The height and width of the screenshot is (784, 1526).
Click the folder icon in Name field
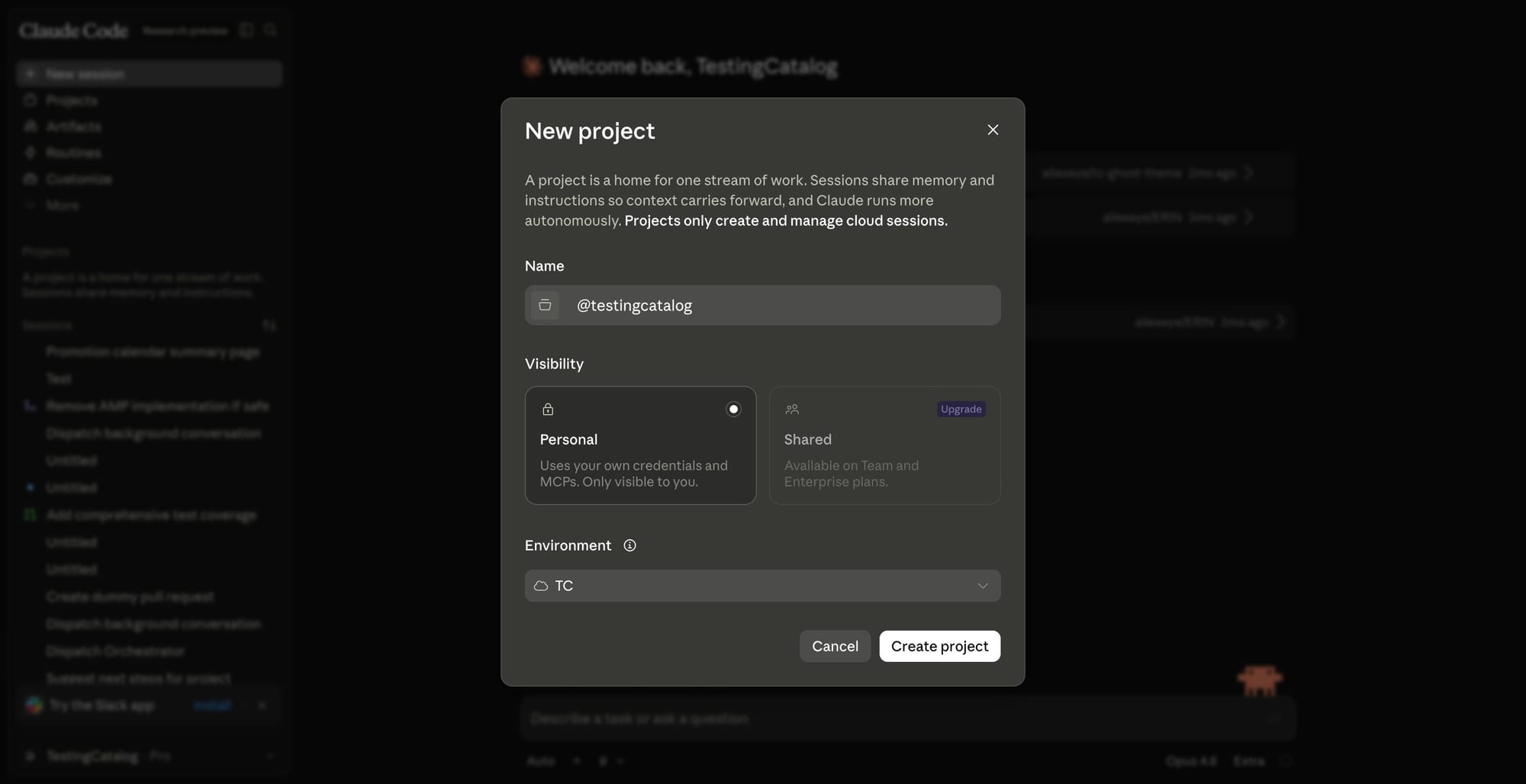tap(545, 305)
